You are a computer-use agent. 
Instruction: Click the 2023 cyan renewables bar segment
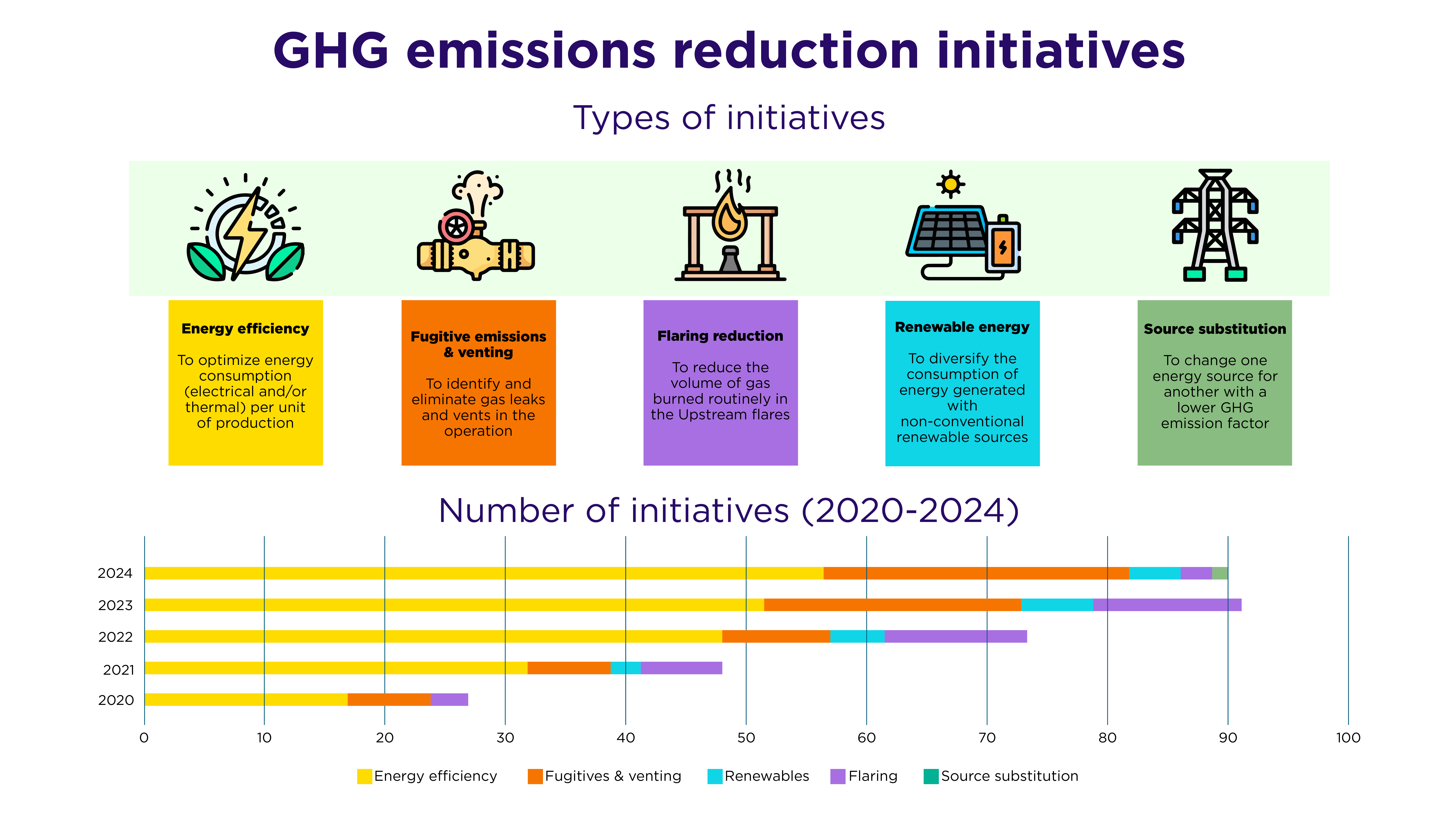pyautogui.click(x=1057, y=605)
